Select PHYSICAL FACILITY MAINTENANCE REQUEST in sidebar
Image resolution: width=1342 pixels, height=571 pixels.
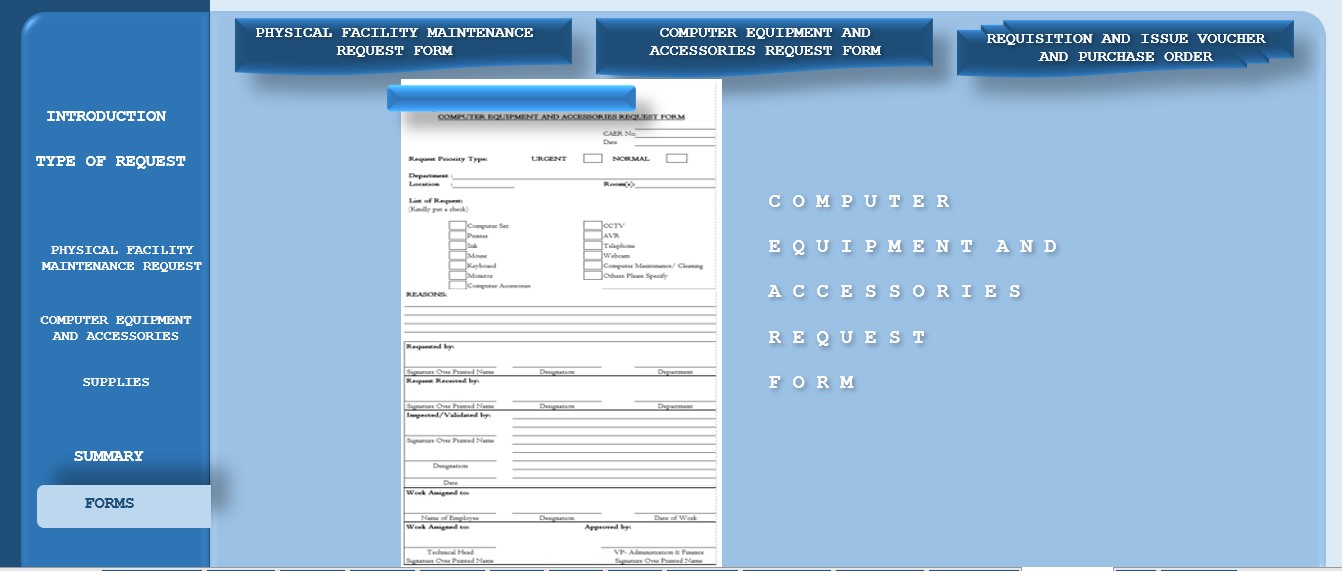tap(121, 258)
